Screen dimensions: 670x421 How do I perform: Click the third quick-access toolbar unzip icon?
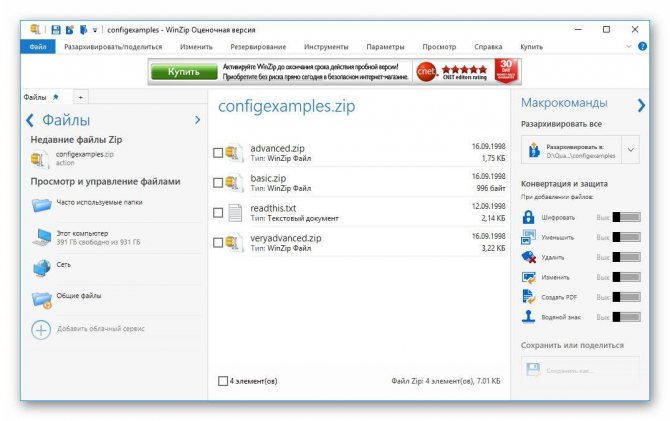pyautogui.click(x=83, y=29)
